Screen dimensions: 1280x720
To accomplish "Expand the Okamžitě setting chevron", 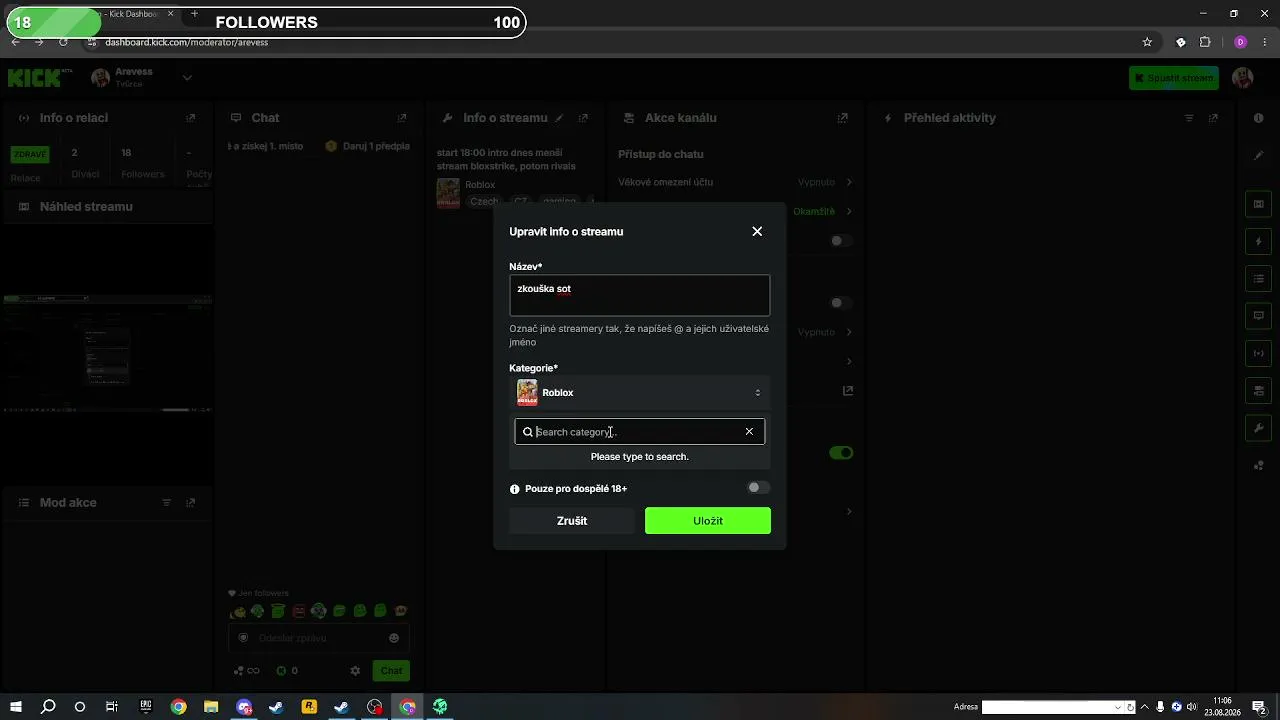I will 849,211.
